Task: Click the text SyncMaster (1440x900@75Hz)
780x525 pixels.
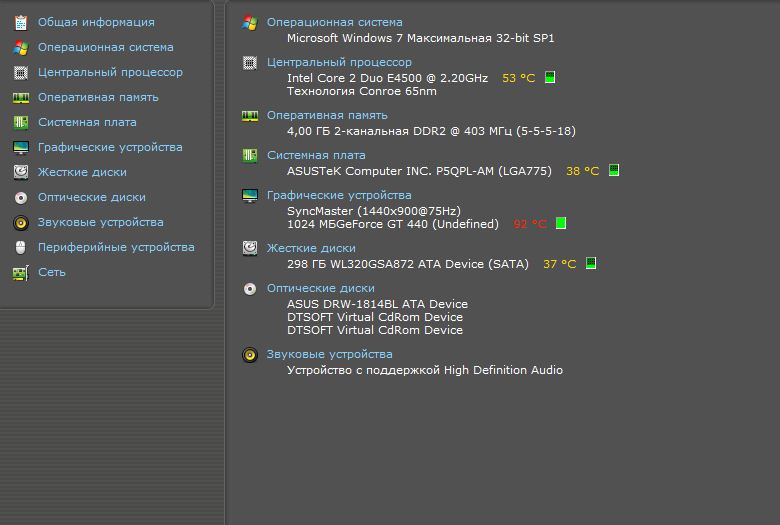Action: pos(374,211)
